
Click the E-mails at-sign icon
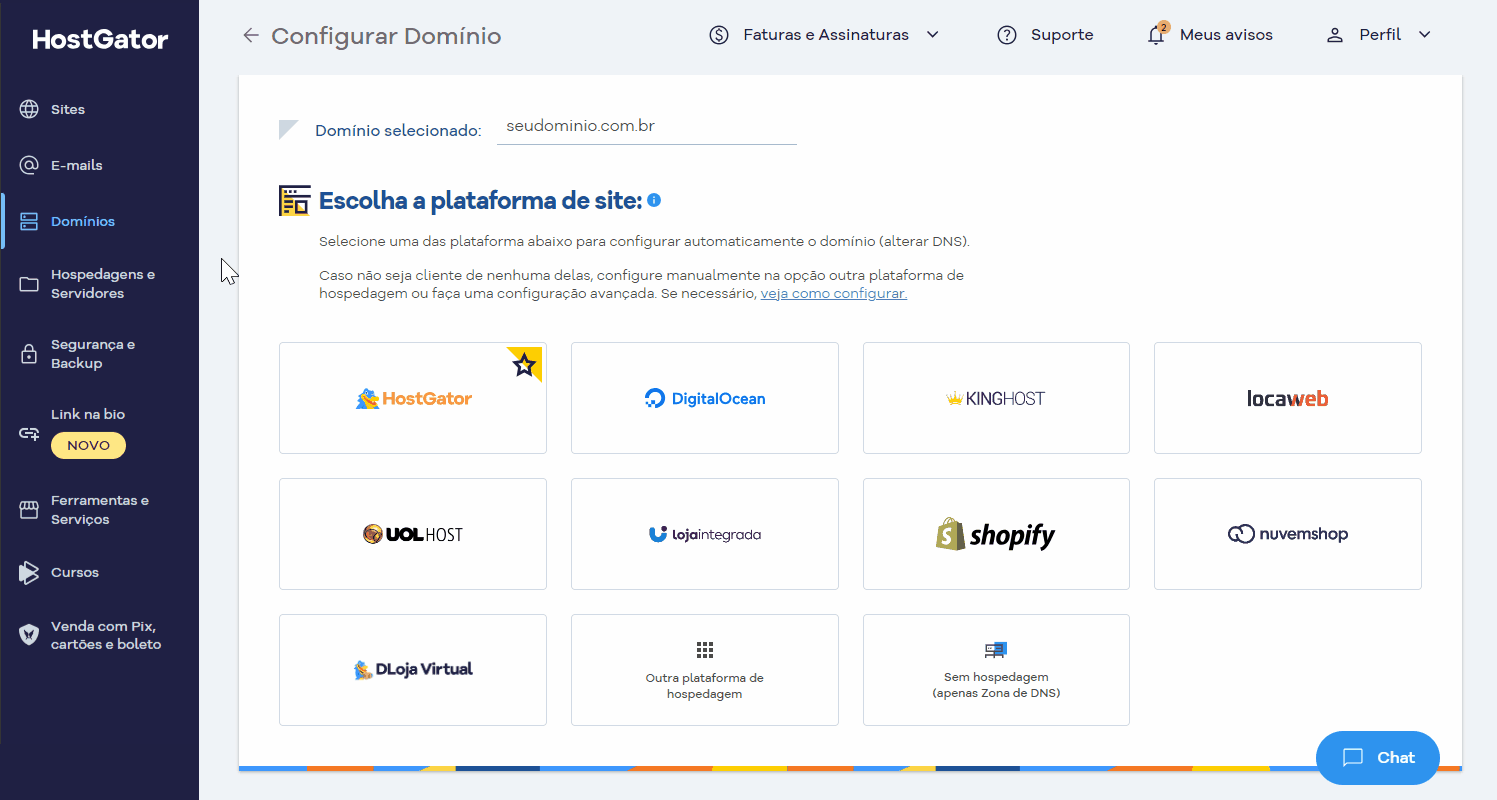tap(29, 165)
